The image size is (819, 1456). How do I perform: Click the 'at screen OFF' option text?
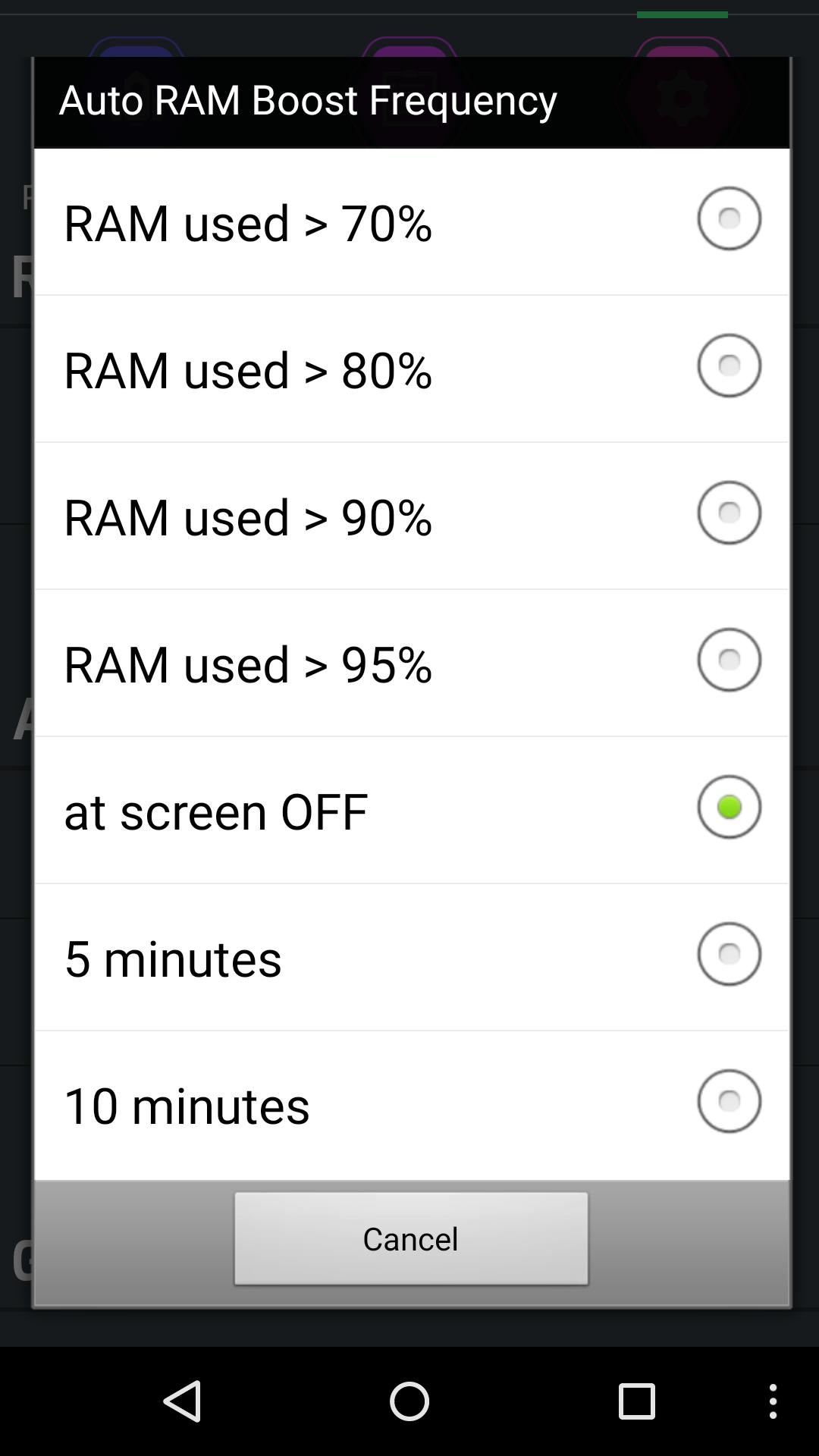click(216, 811)
